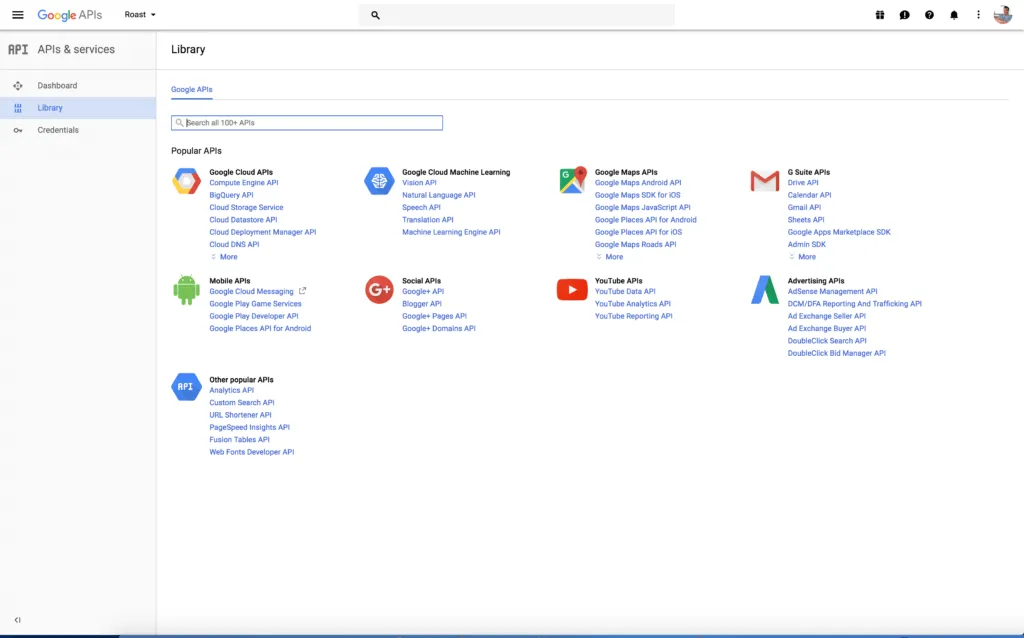Open the feedback alert icon
This screenshot has height=638, width=1024.
904,14
